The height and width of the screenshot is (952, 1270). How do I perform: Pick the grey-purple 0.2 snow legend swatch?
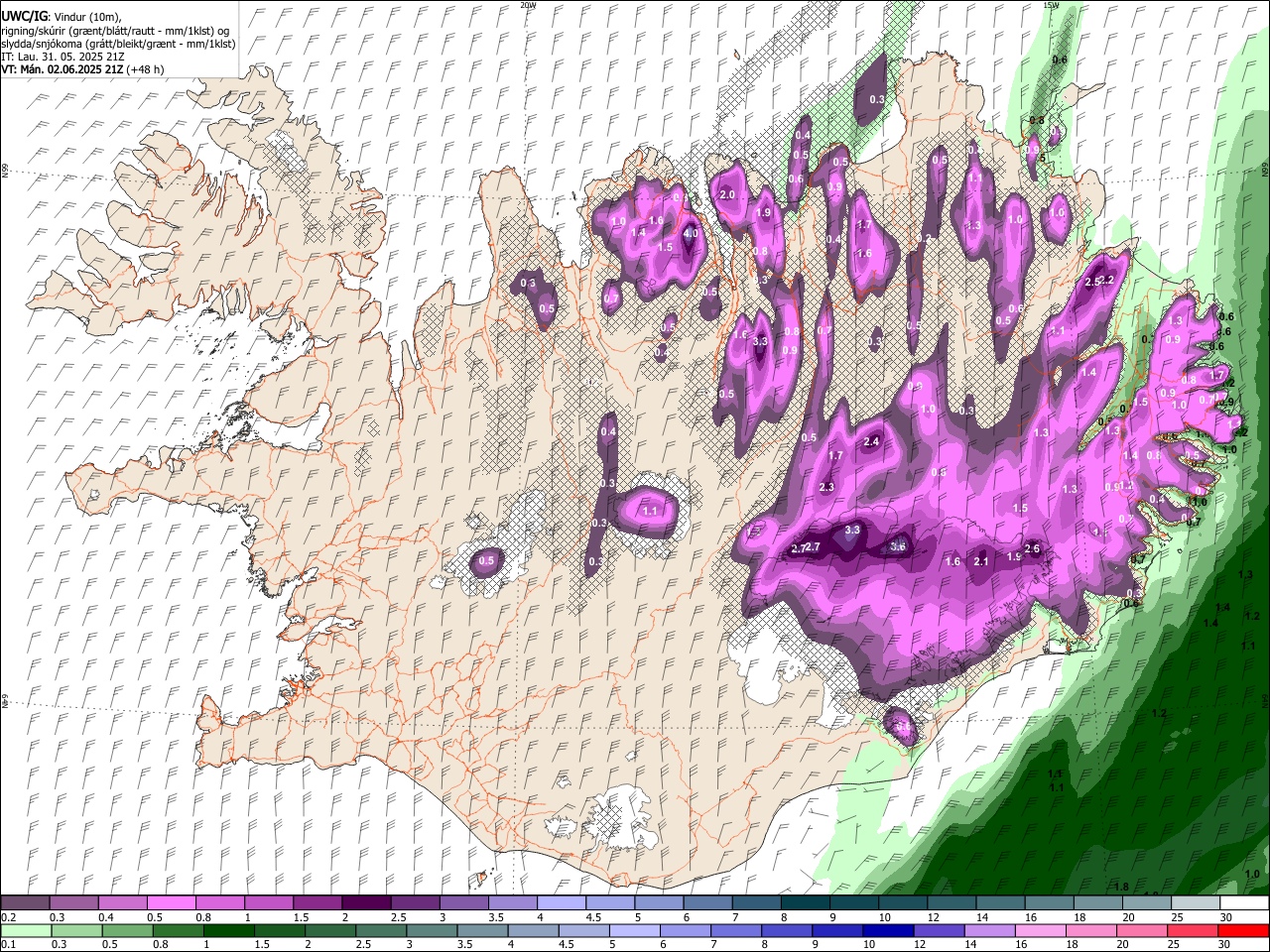(x=25, y=902)
